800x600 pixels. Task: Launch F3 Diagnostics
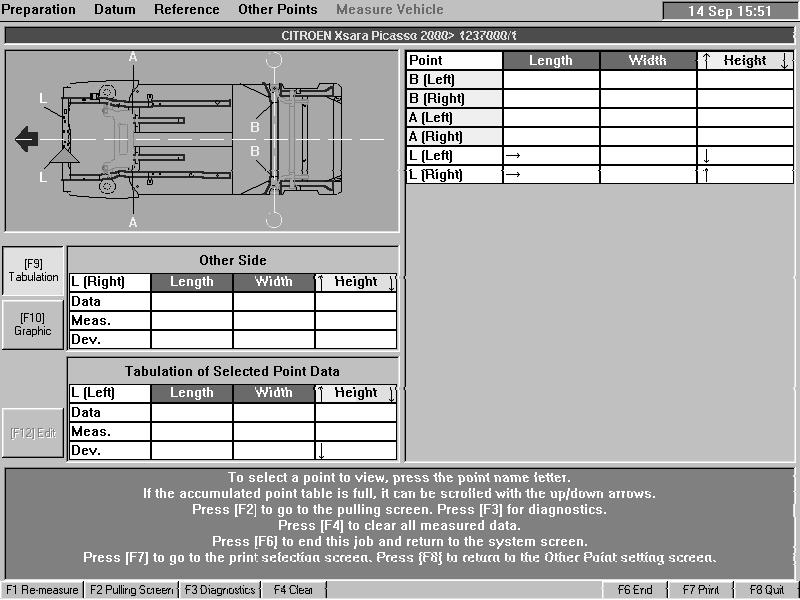pyautogui.click(x=219, y=590)
